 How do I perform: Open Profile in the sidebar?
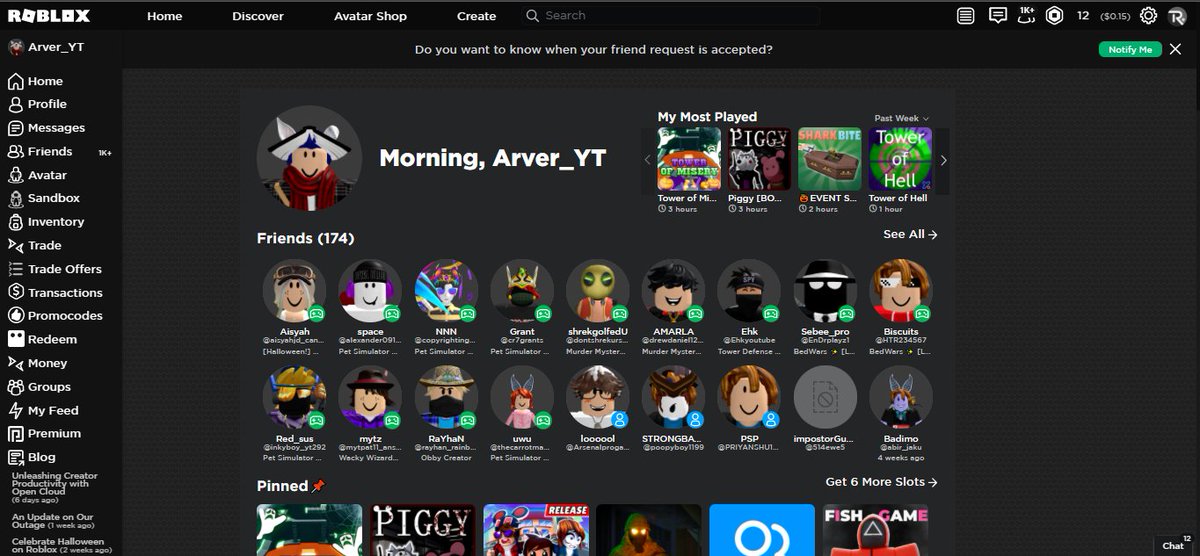click(x=38, y=104)
